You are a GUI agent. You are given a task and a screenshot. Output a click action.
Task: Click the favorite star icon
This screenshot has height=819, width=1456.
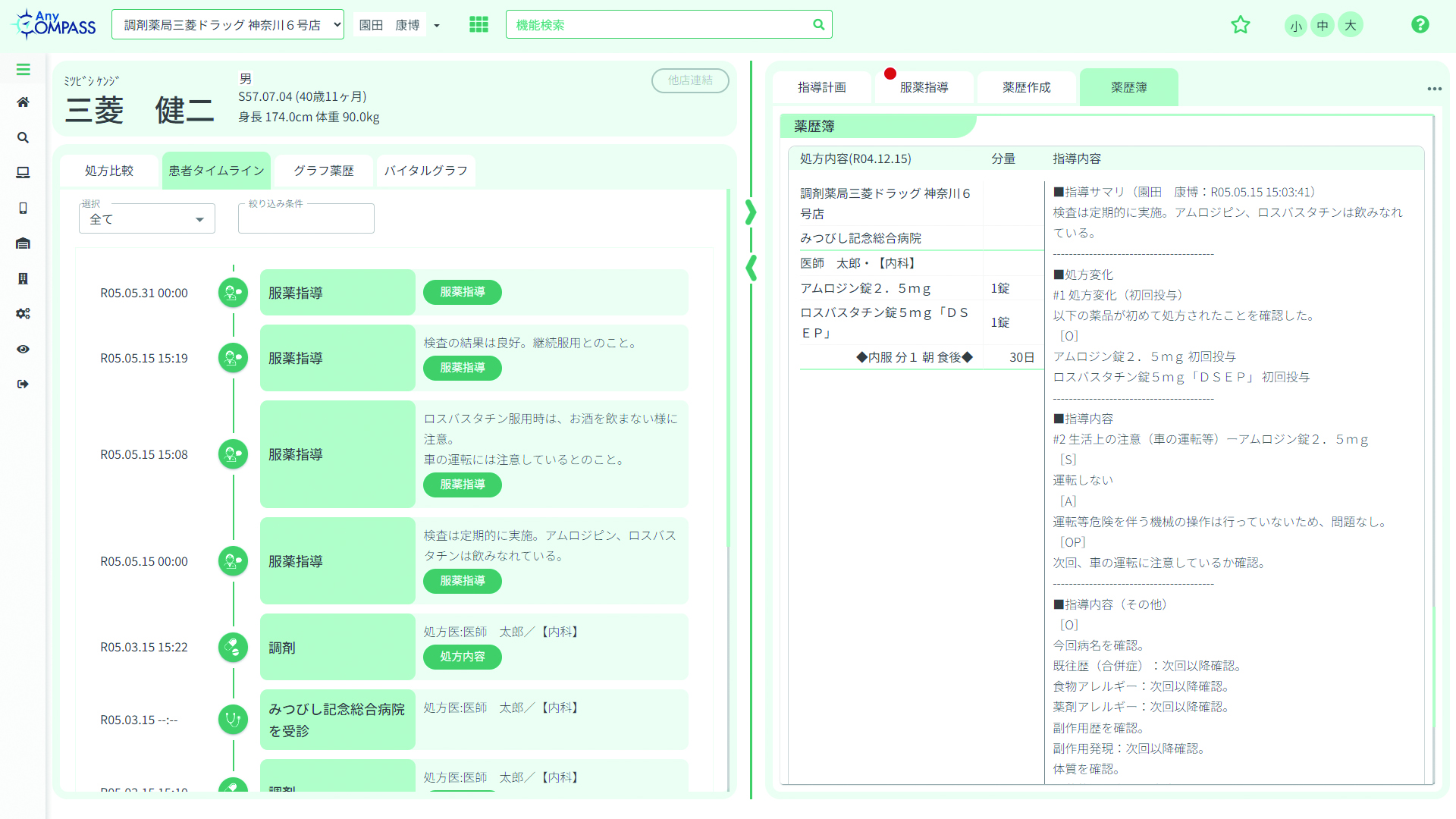1240,25
